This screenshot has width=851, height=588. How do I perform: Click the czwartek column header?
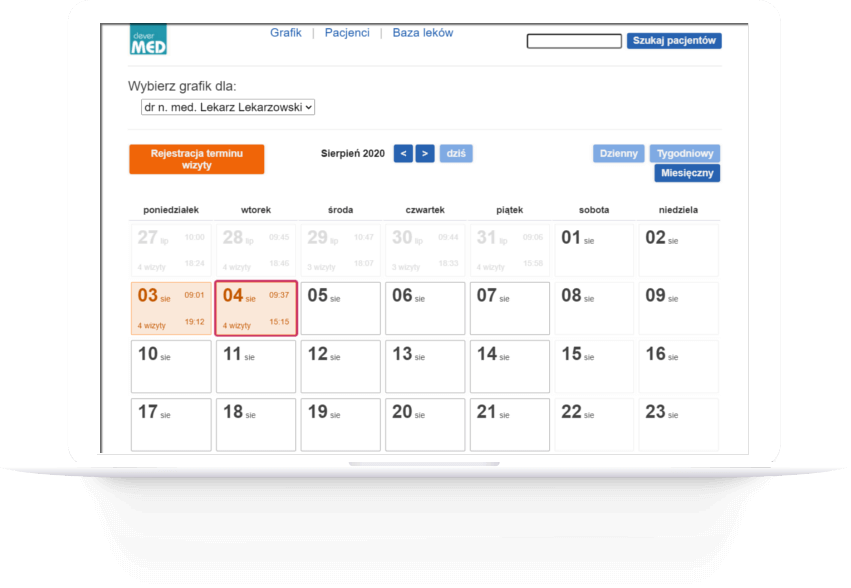click(425, 210)
